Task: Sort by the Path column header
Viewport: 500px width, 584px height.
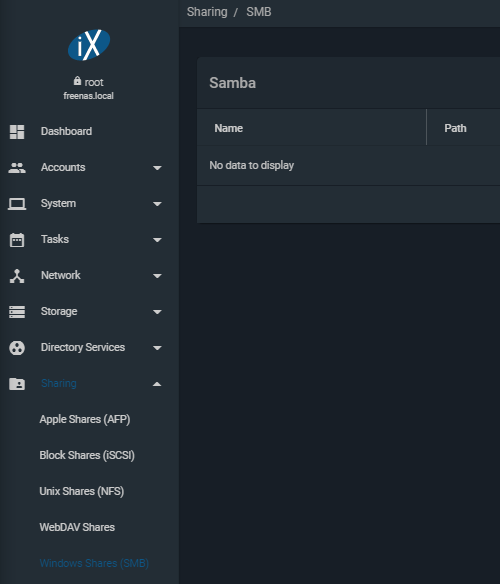Action: click(455, 128)
